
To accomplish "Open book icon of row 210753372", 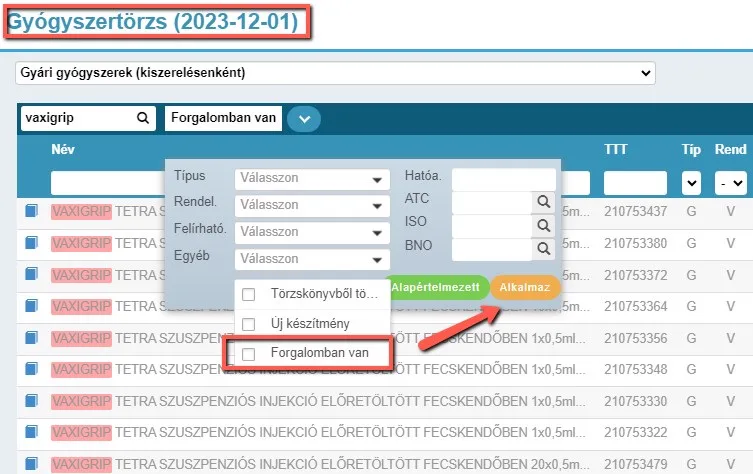I will (31, 274).
